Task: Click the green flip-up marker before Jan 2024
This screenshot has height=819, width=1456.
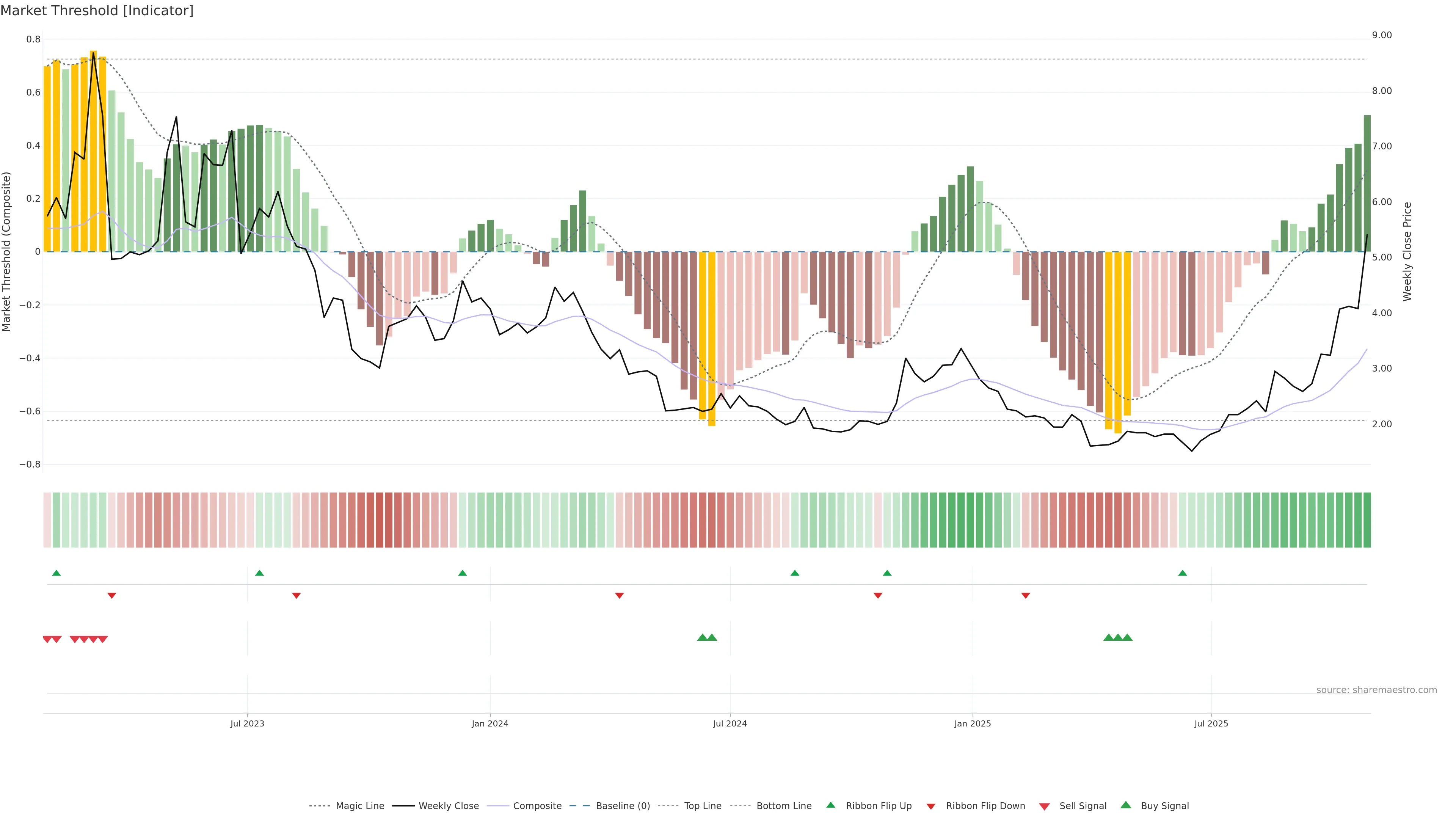Action: tap(462, 573)
